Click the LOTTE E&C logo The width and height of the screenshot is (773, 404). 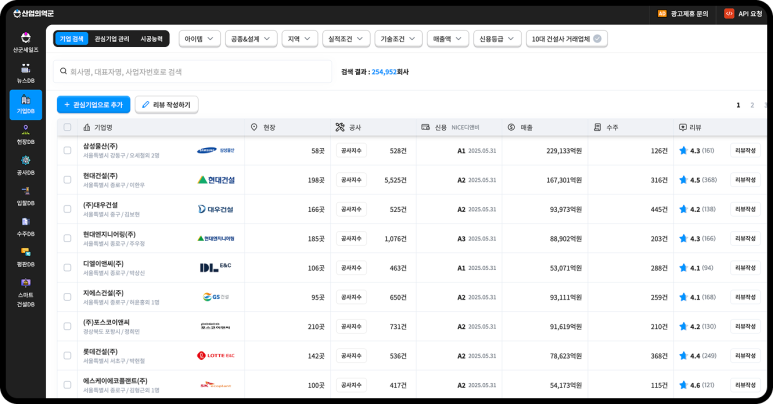216,355
